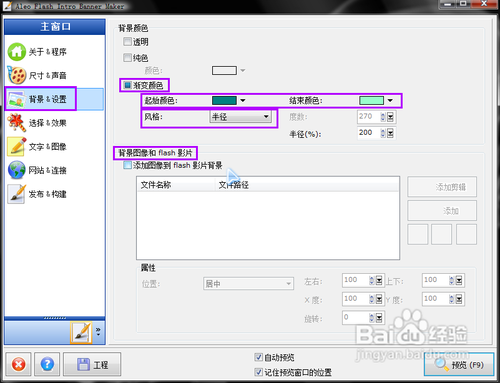The image size is (500, 383).
Task: Click the 添加剪辑 button
Action: click(x=442, y=187)
